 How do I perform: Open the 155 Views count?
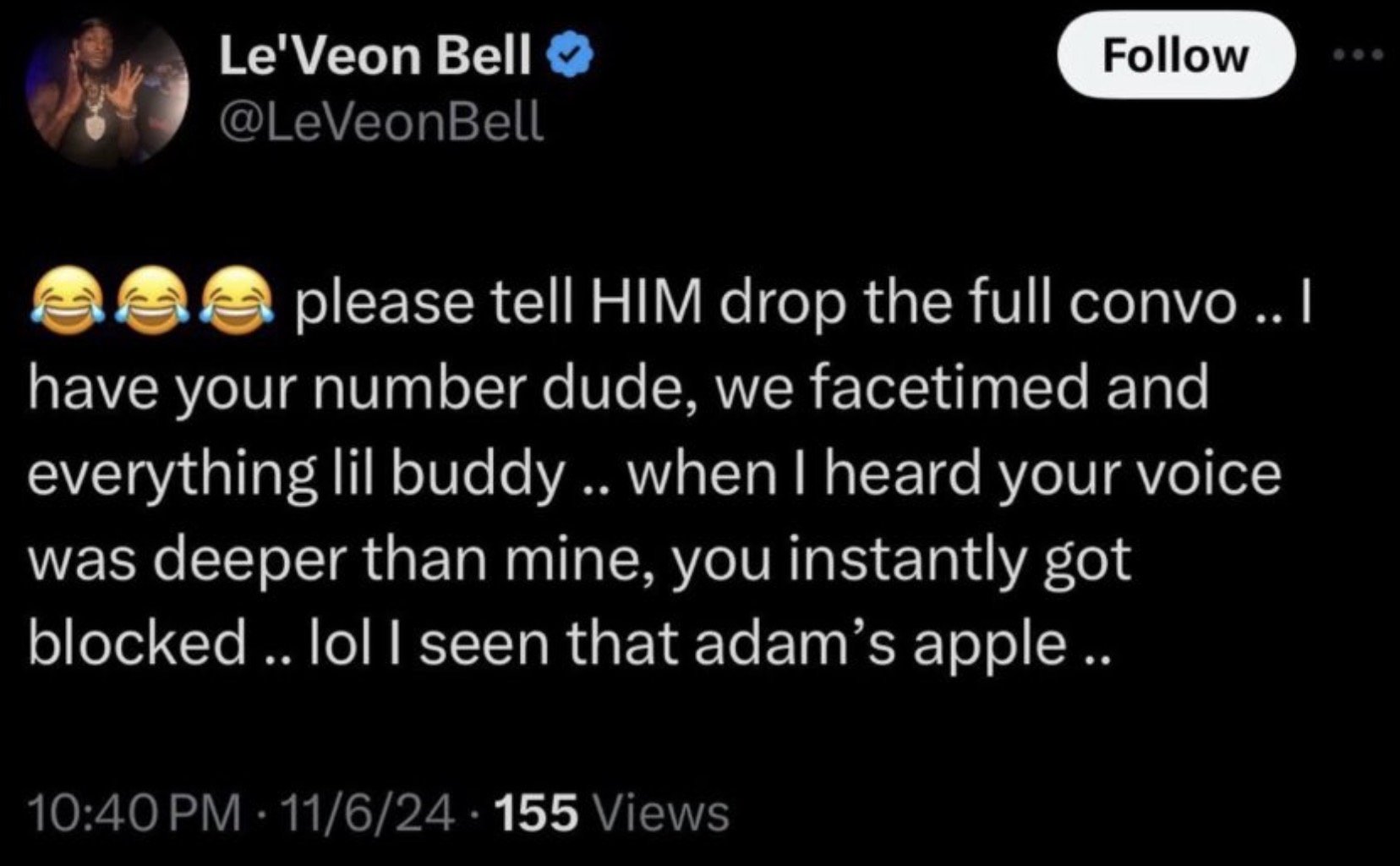click(x=610, y=814)
